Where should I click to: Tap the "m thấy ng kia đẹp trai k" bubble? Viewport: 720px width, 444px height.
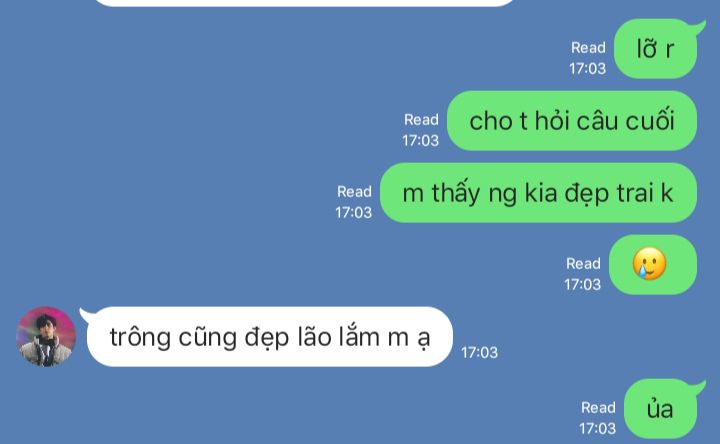point(538,193)
